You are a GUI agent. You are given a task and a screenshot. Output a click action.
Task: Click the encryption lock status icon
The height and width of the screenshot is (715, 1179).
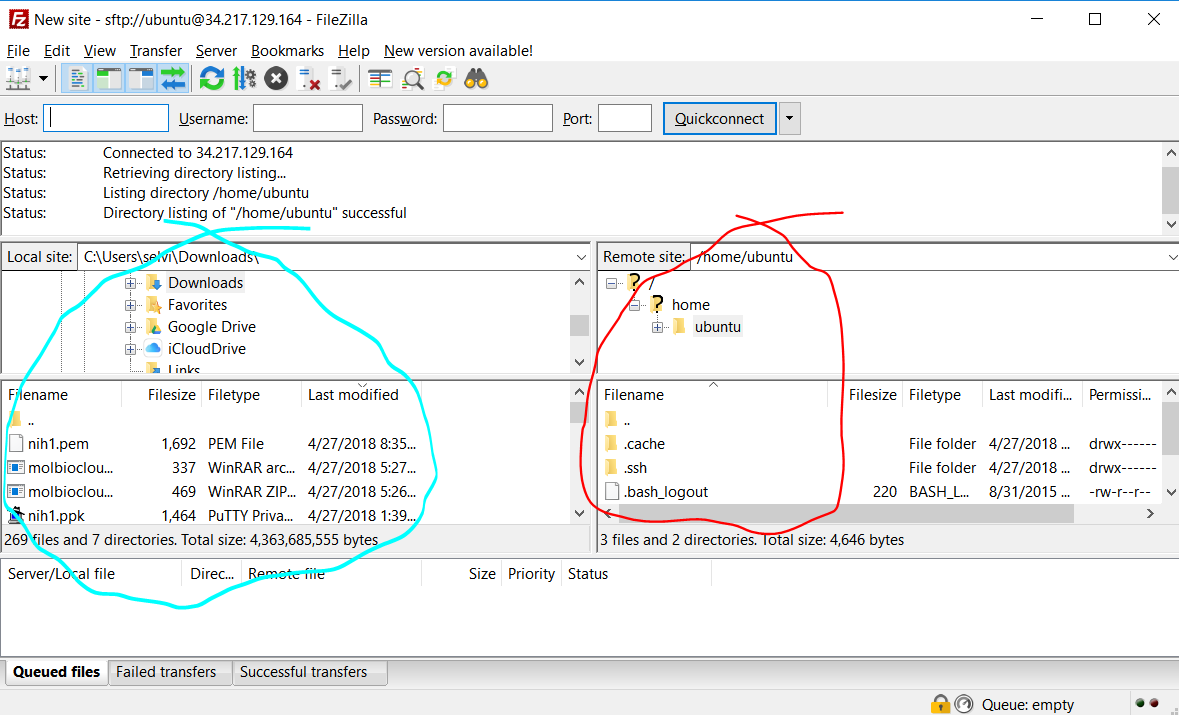click(x=940, y=704)
